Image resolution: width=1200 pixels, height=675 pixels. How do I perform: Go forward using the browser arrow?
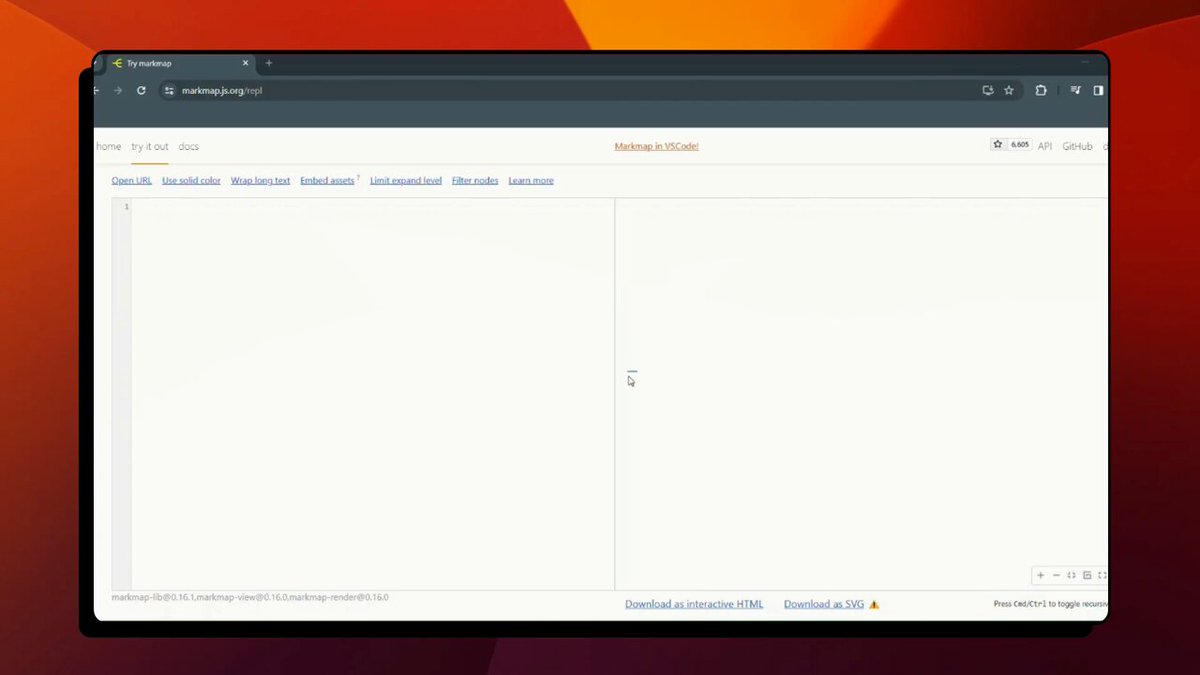pyautogui.click(x=117, y=90)
